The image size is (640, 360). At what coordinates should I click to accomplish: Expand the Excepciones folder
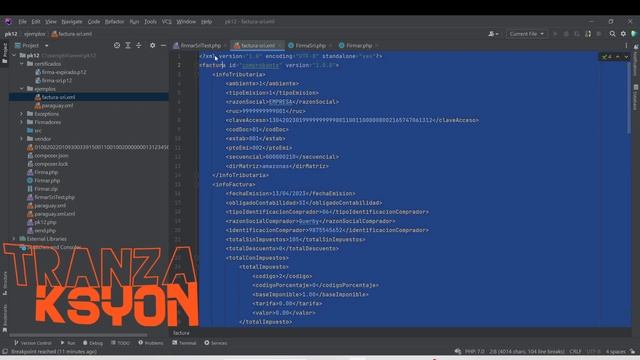click(x=22, y=114)
